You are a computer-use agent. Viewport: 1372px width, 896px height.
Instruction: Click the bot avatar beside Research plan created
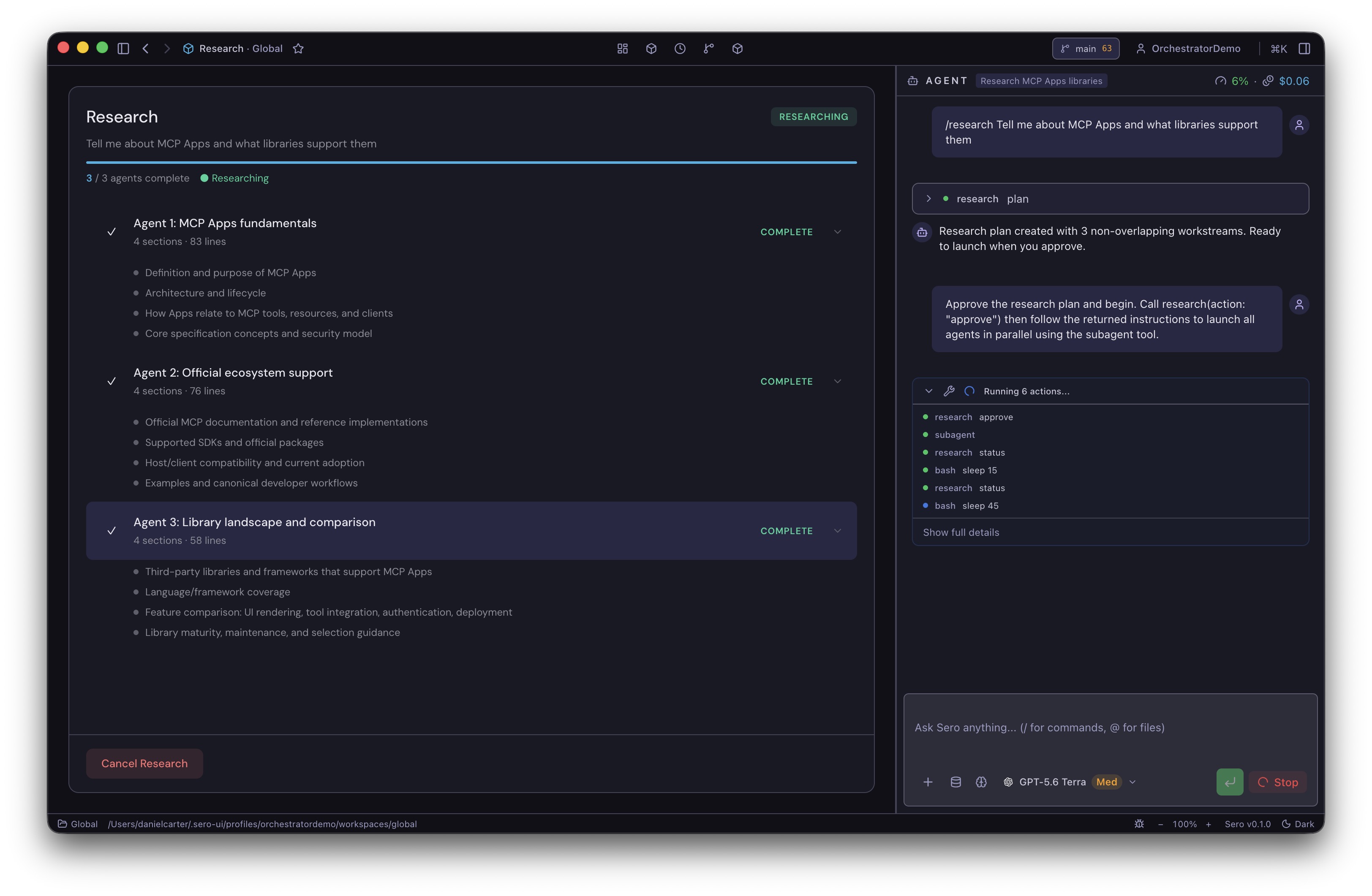(922, 232)
